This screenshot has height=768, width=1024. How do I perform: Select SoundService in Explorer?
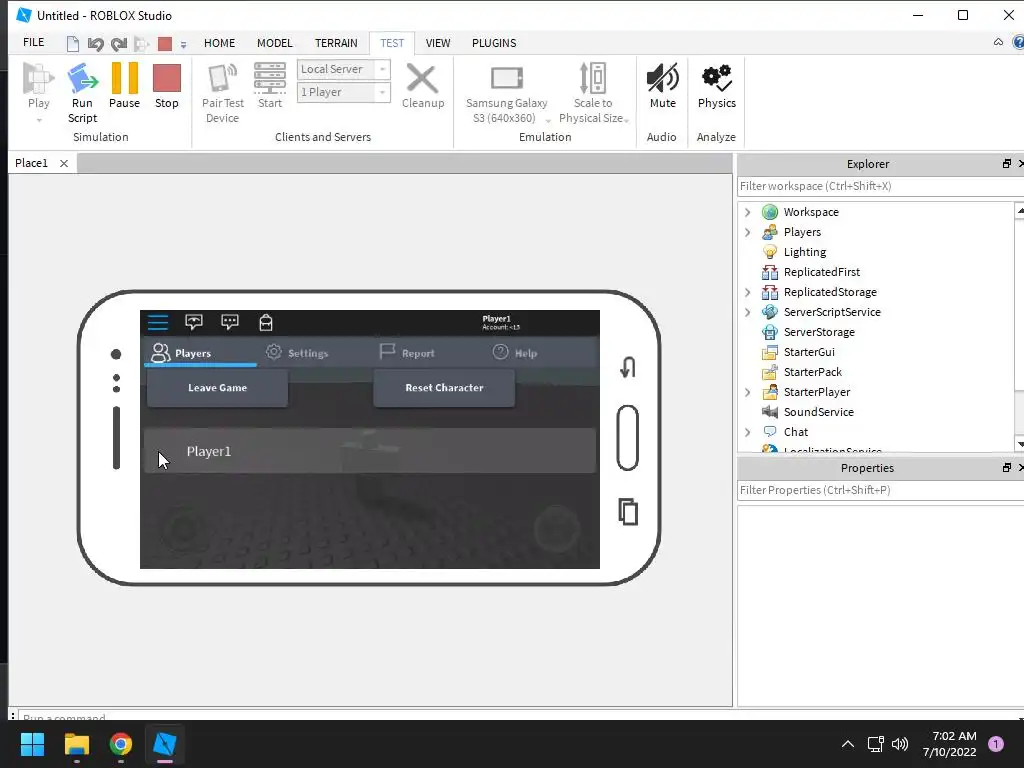pos(818,412)
